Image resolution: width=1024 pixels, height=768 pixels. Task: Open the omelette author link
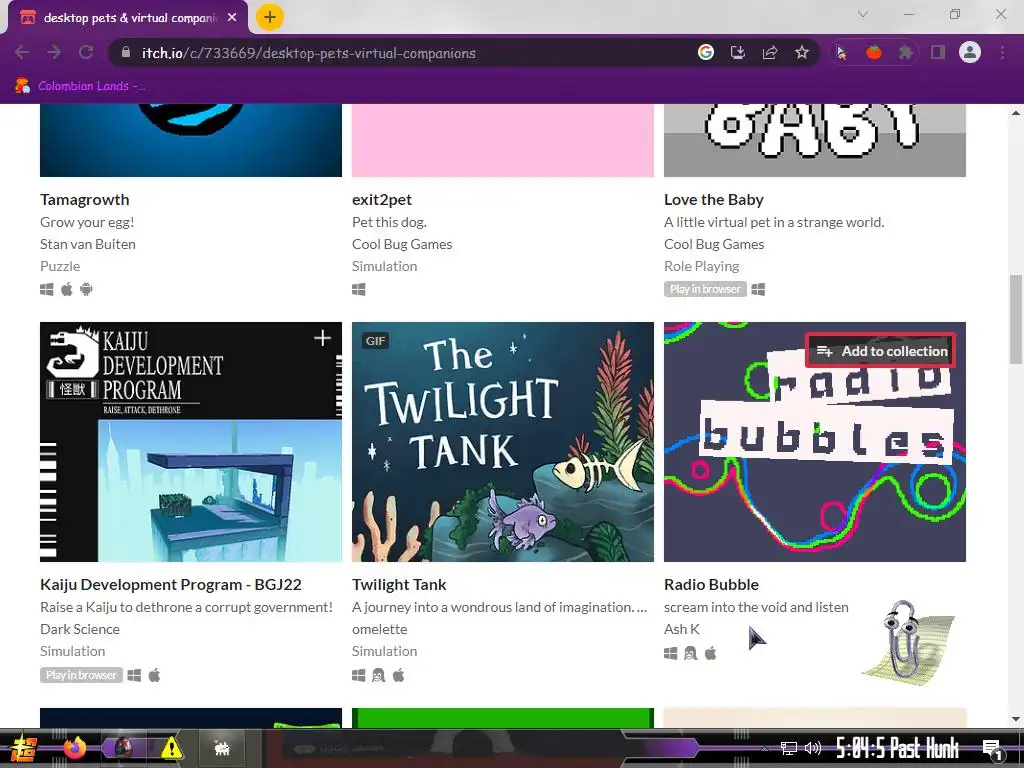coord(379,629)
